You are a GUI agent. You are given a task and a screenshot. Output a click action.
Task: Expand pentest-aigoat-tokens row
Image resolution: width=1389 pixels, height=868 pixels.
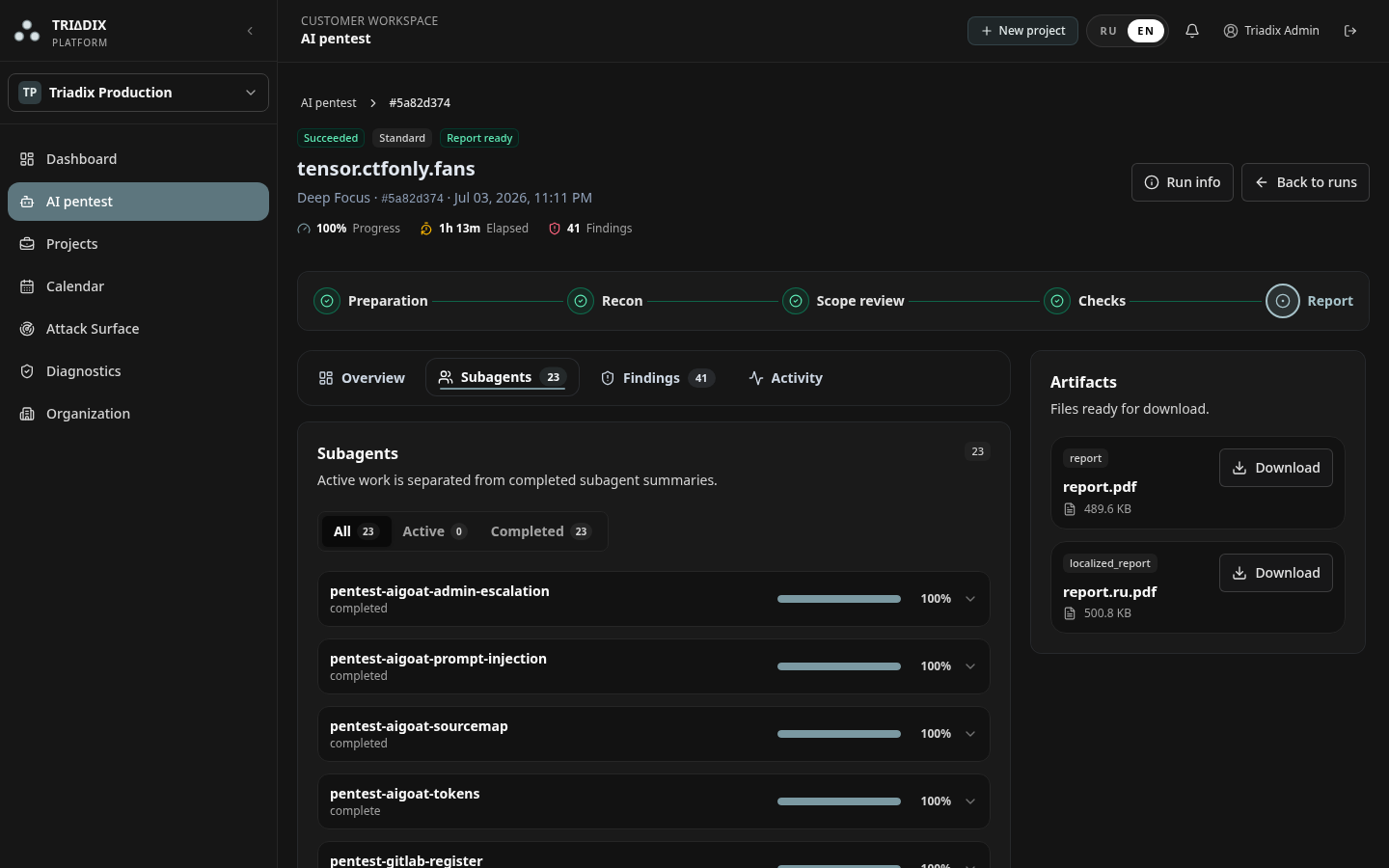[970, 801]
